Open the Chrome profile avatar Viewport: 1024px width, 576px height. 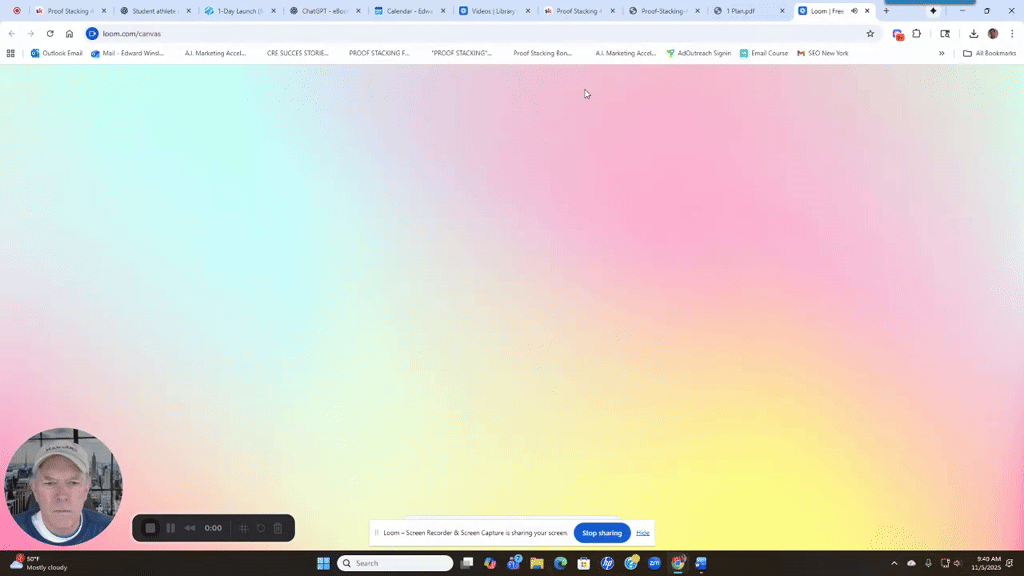pyautogui.click(x=993, y=33)
